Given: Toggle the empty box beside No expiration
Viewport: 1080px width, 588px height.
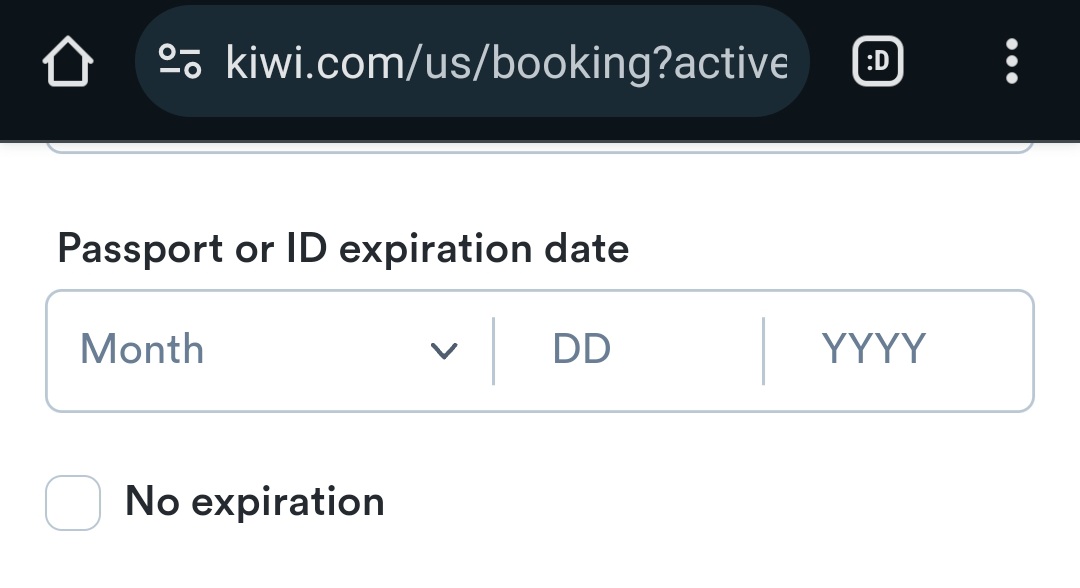Looking at the screenshot, I should point(72,501).
